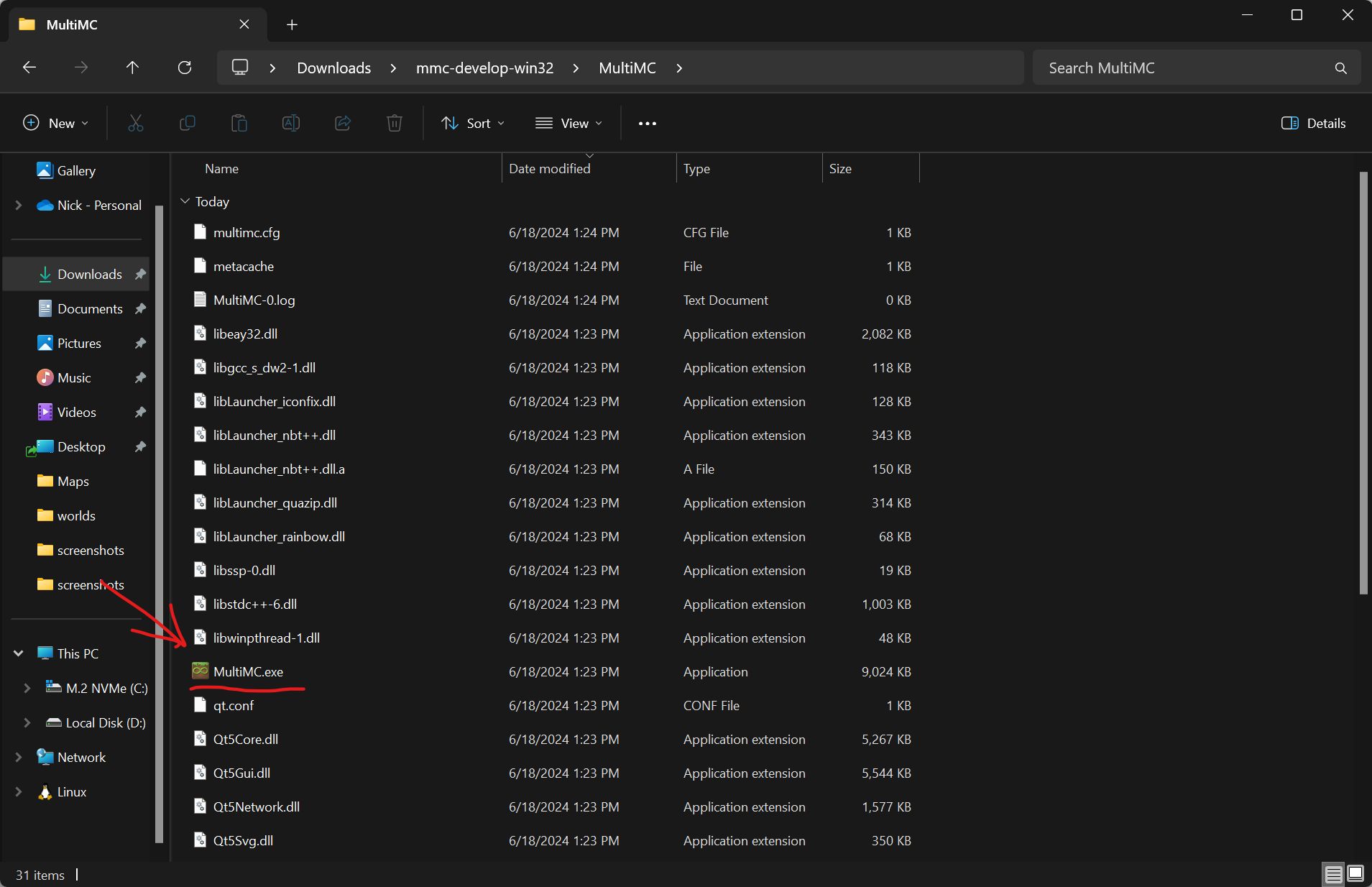
Task: Go forward with the right arrow
Action: pyautogui.click(x=81, y=68)
